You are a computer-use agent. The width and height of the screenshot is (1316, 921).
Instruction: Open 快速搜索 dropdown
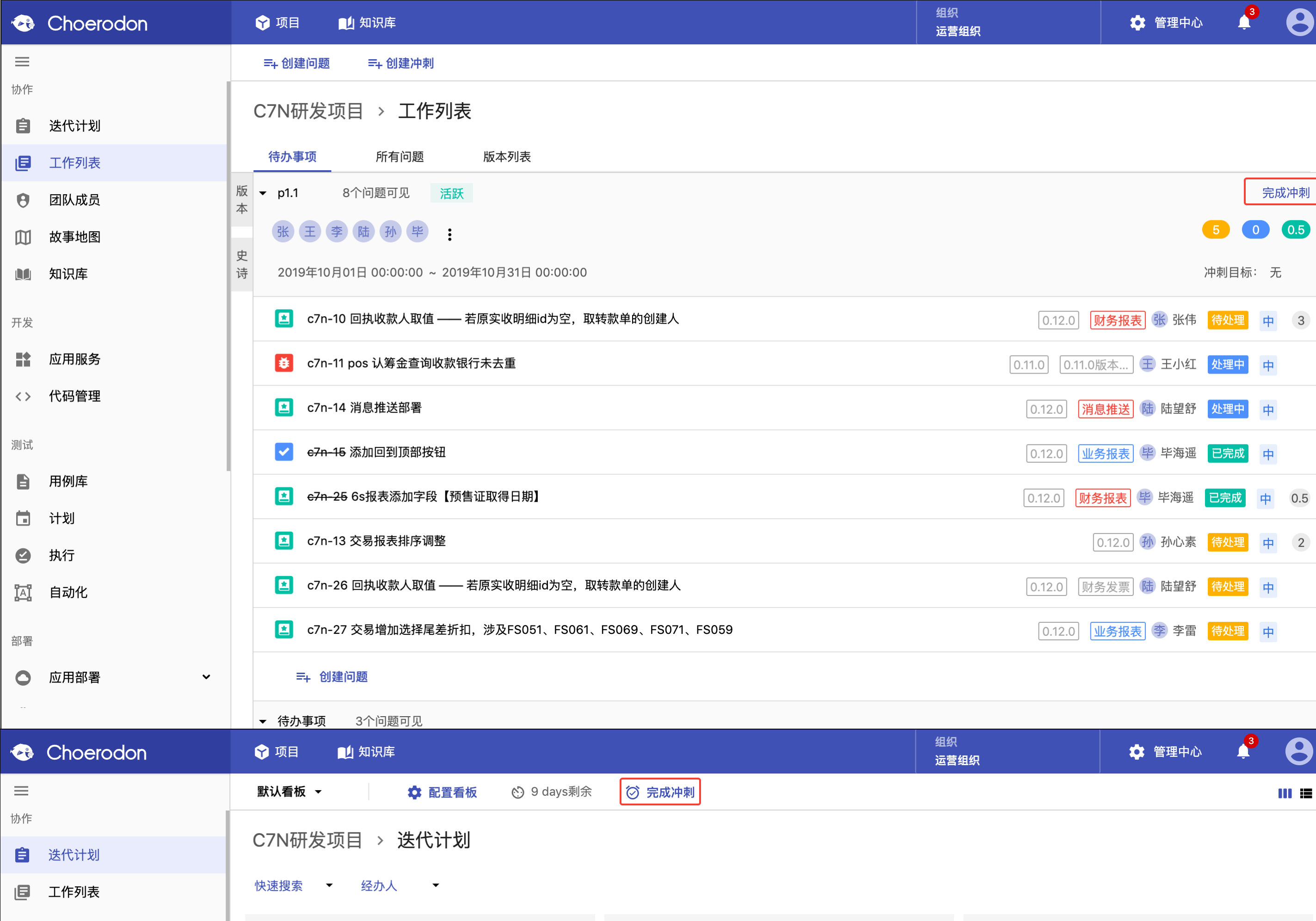point(294,885)
